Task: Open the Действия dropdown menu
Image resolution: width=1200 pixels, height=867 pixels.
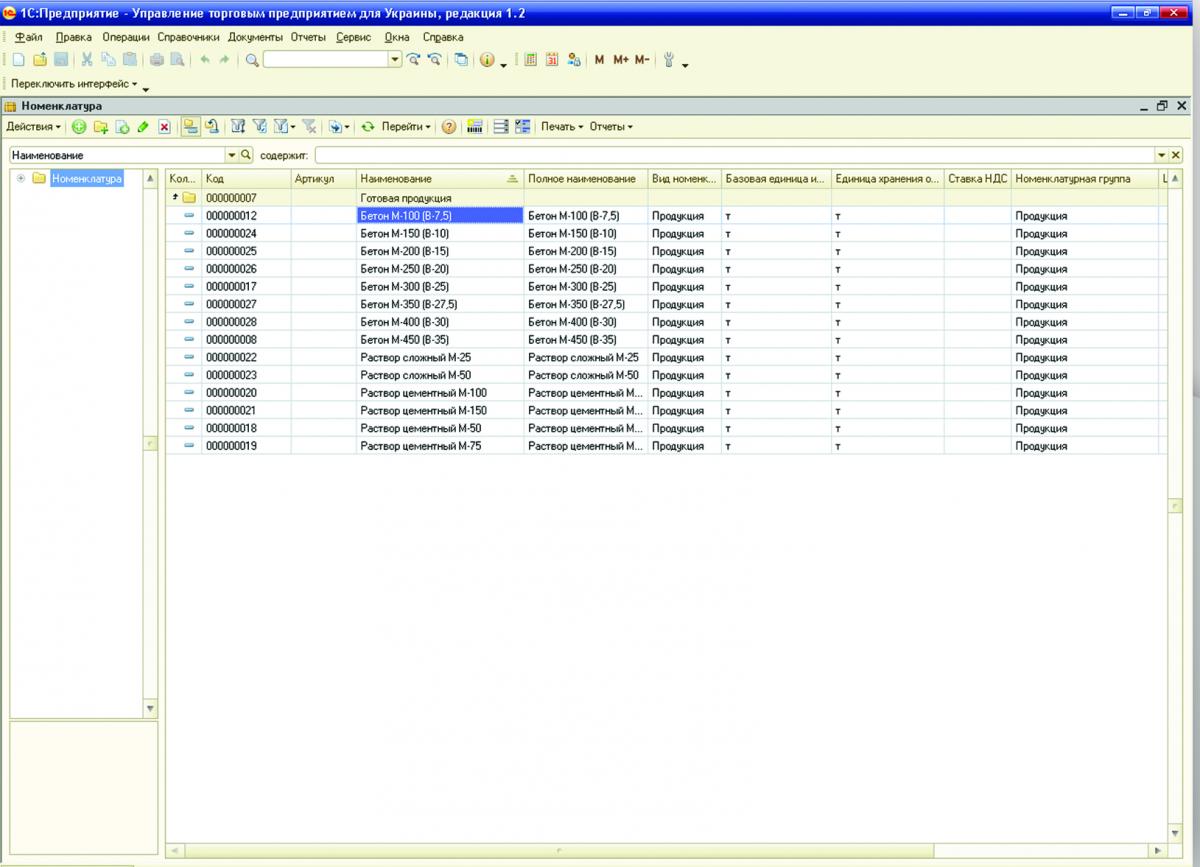Action: click(33, 127)
